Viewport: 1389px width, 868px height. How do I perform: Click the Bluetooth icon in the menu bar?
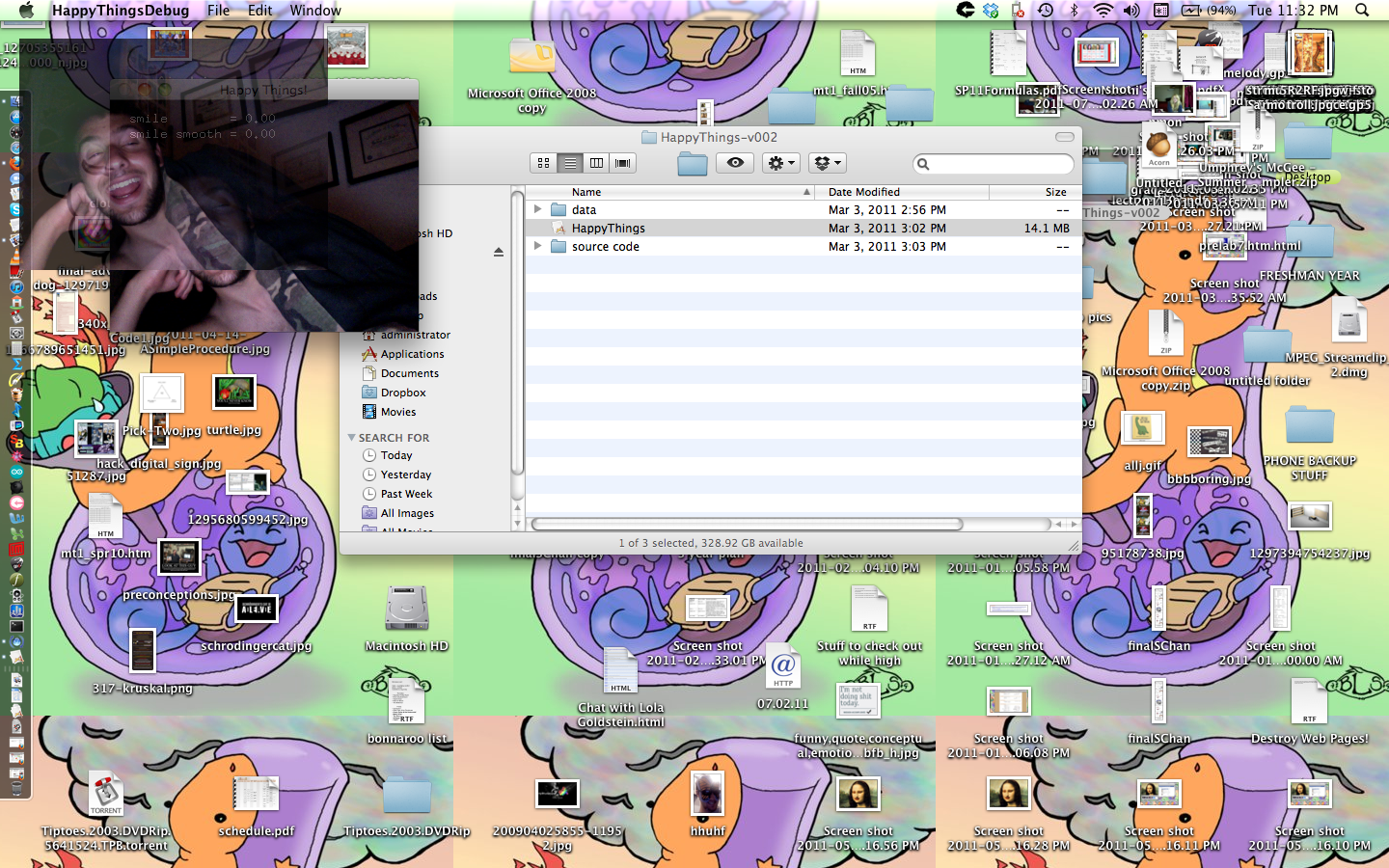coord(1074,11)
